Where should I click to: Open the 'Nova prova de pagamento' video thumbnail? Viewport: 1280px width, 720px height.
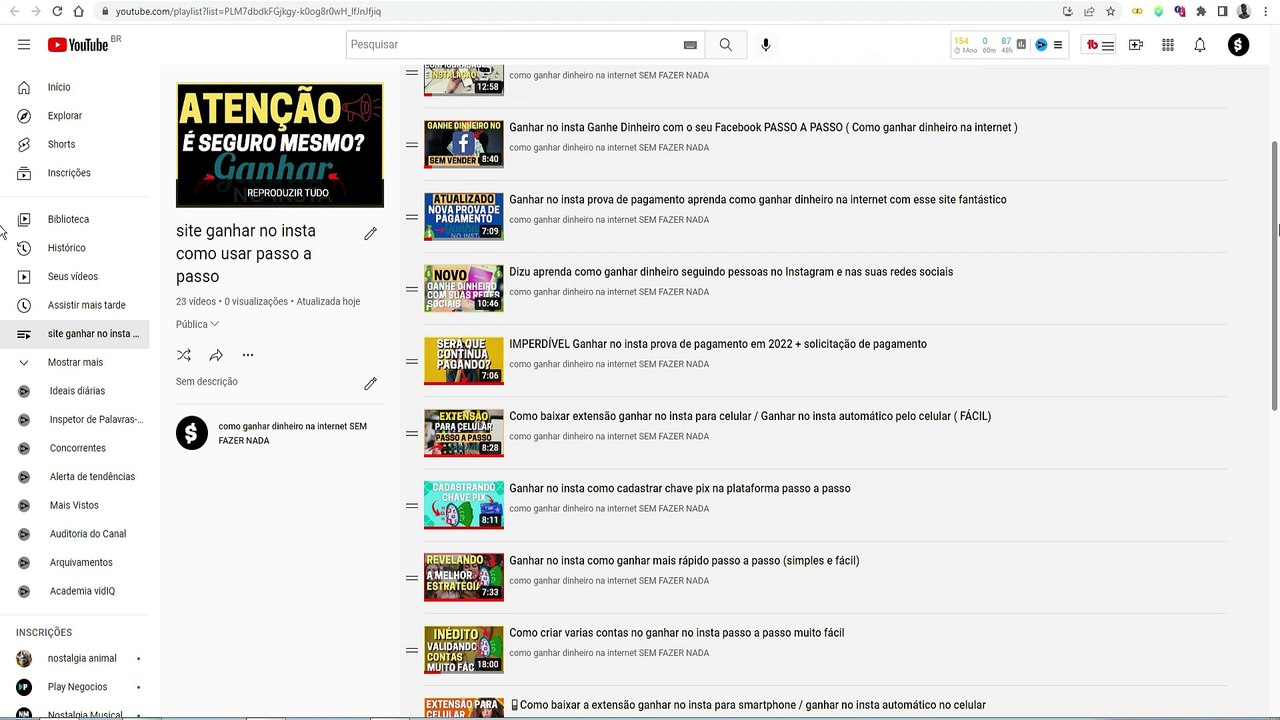(x=464, y=216)
